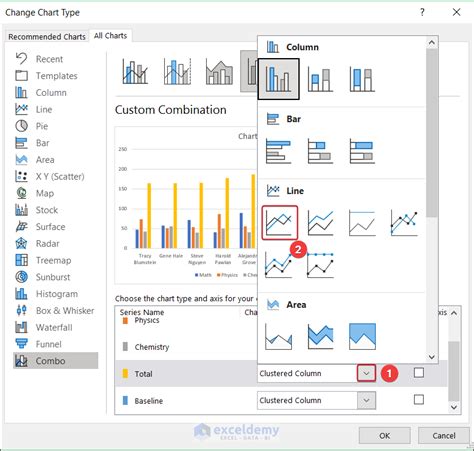This screenshot has width=474, height=451.
Task: Select Stacked Bar chart type
Action: click(320, 152)
